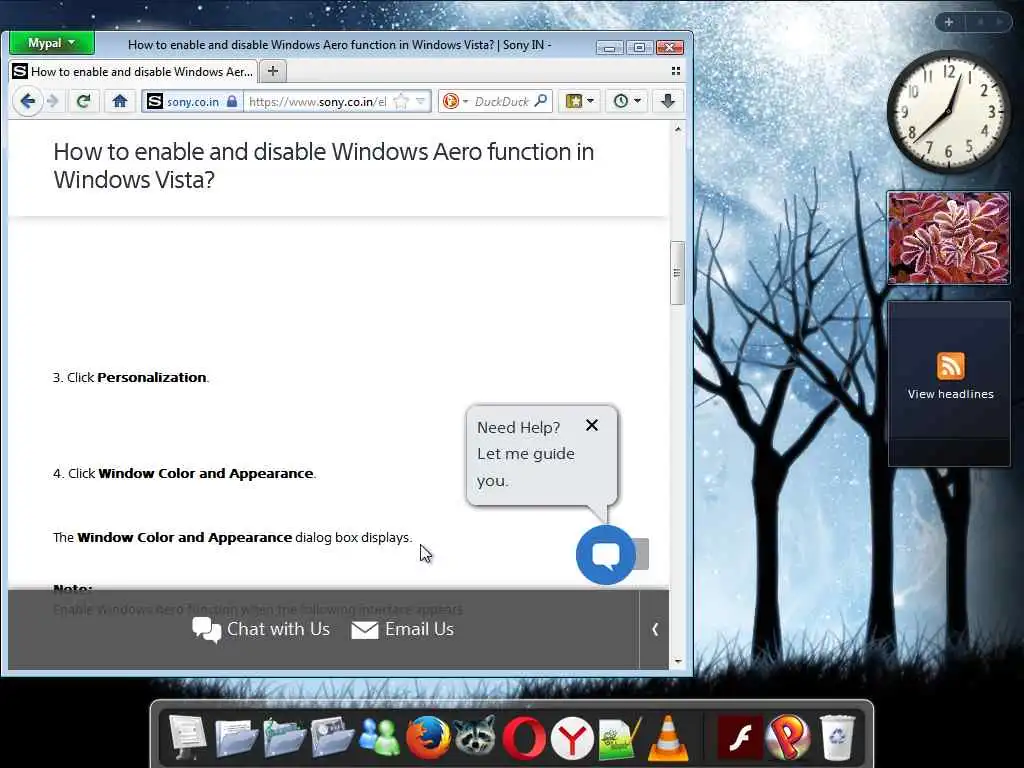Add a gadget with the sidebar plus button
This screenshot has width=1024, height=768.
tap(949, 22)
